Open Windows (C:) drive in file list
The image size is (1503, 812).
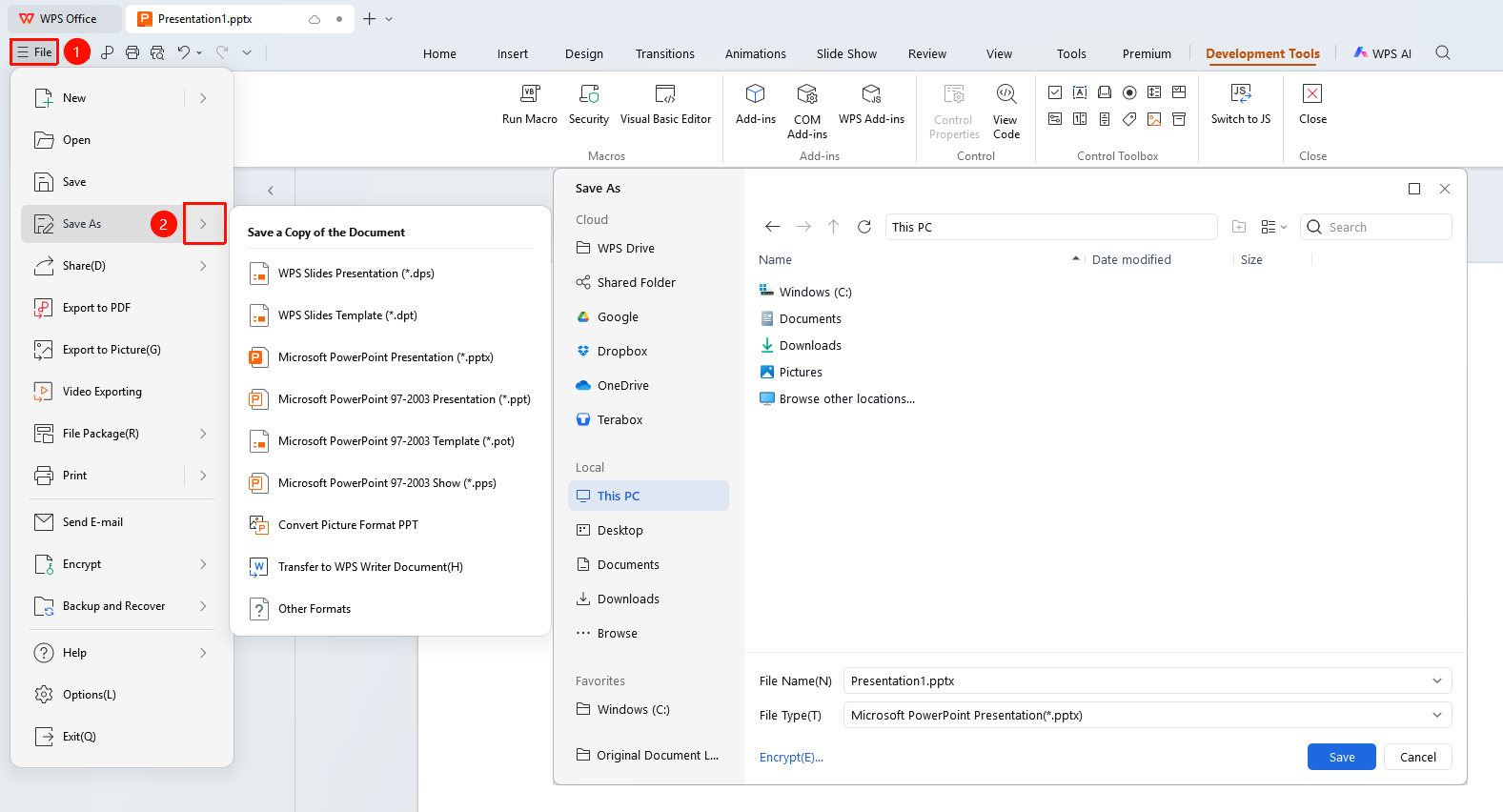tap(805, 292)
